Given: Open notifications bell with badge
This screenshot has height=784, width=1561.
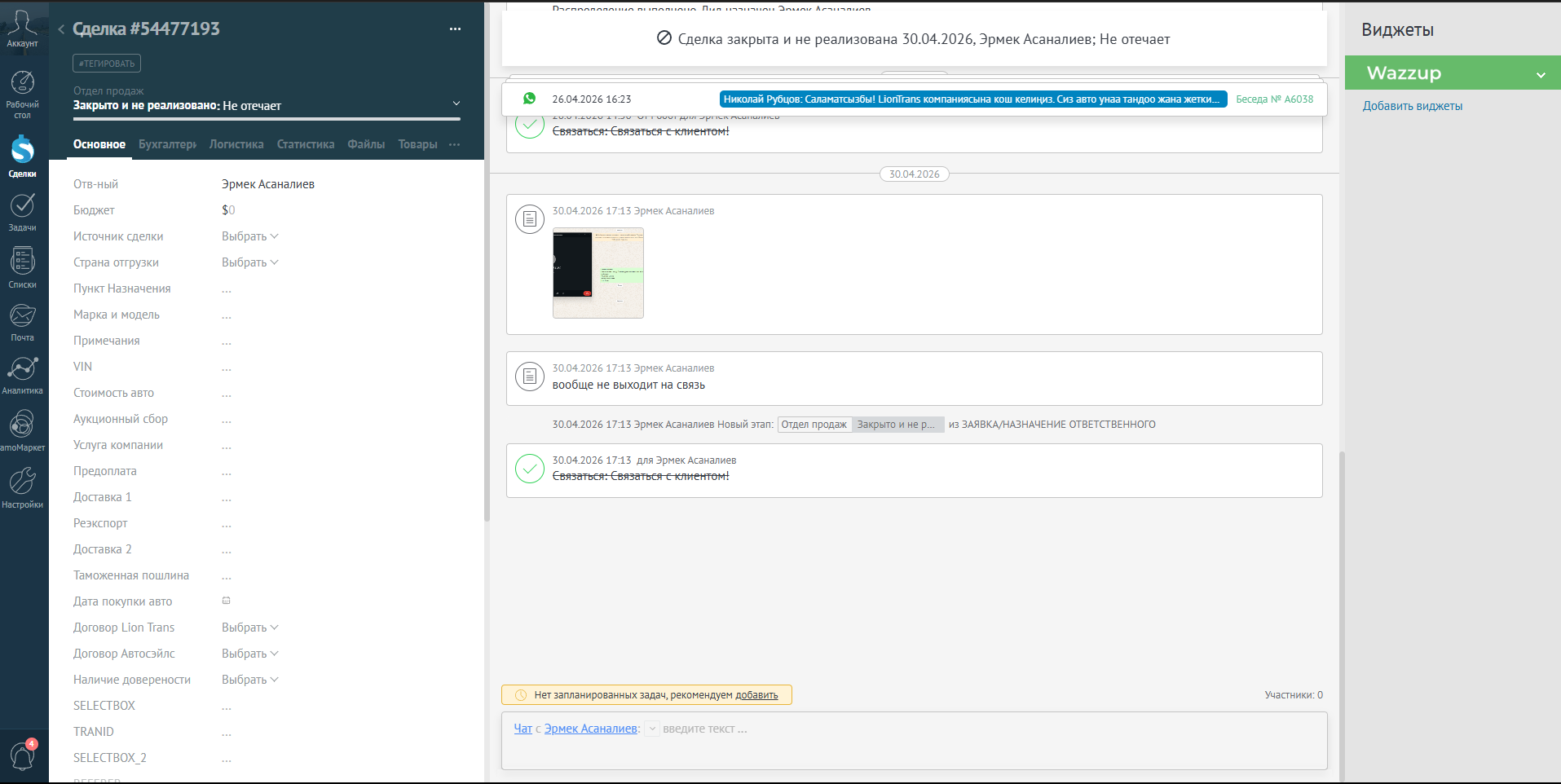Looking at the screenshot, I should point(22,755).
